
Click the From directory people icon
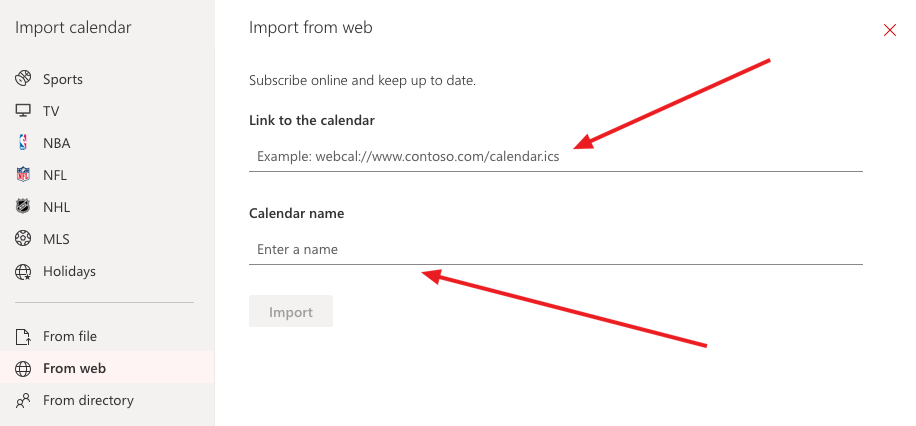click(x=23, y=401)
